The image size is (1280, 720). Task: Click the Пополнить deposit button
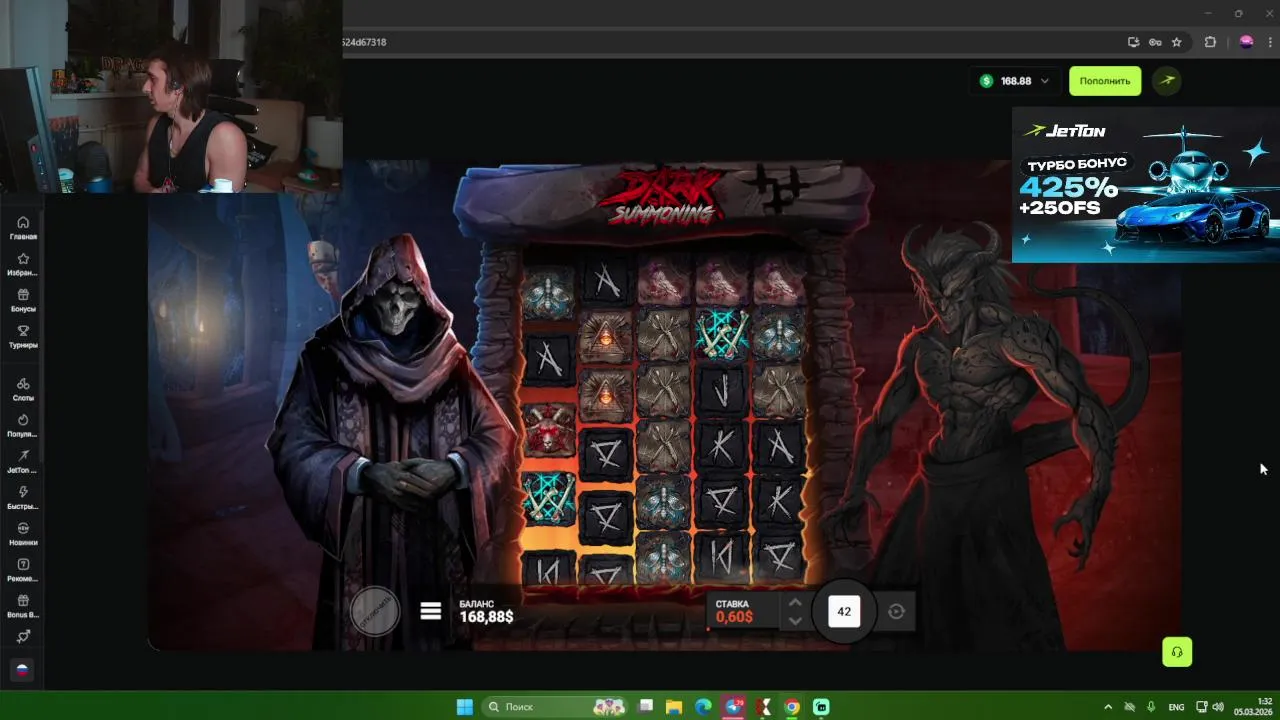tap(1105, 81)
